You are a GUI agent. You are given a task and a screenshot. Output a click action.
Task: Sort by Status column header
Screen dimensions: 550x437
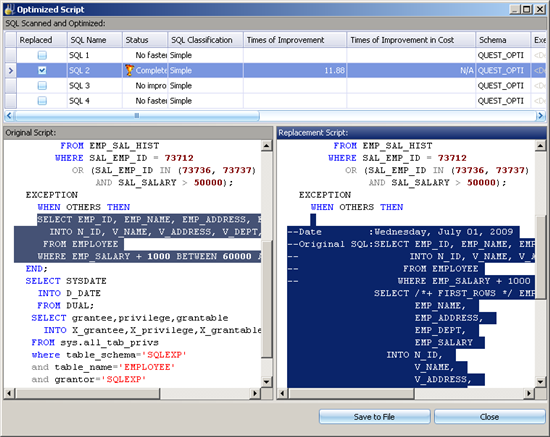point(145,40)
